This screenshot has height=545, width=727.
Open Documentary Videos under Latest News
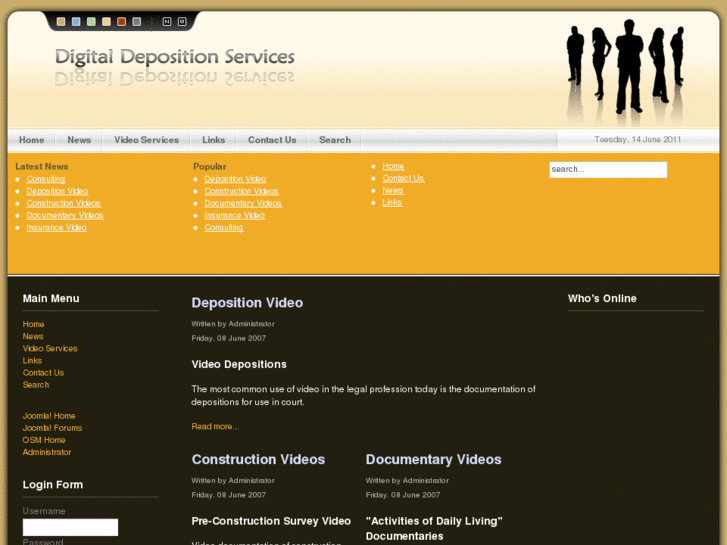coord(65,215)
